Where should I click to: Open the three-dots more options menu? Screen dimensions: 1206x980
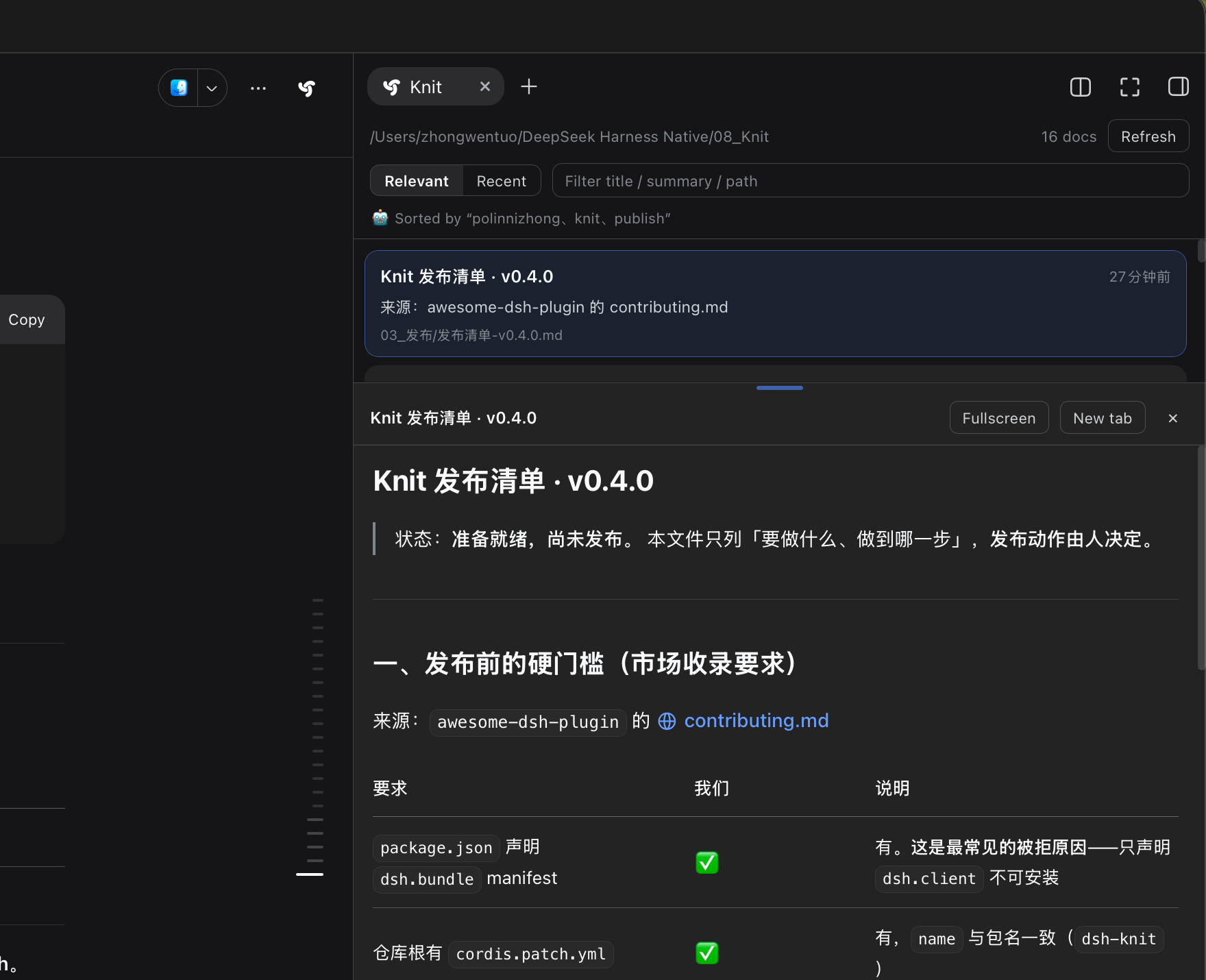258,88
